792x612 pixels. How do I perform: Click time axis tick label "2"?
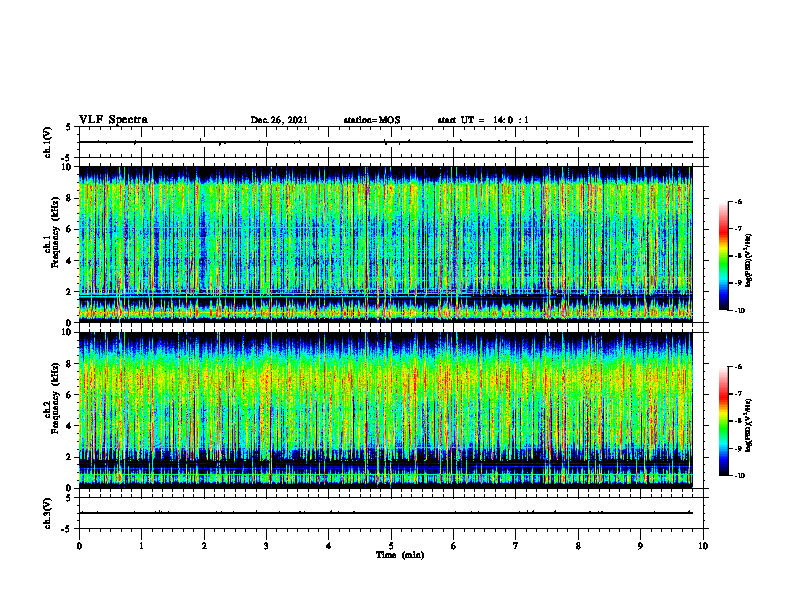coord(204,546)
